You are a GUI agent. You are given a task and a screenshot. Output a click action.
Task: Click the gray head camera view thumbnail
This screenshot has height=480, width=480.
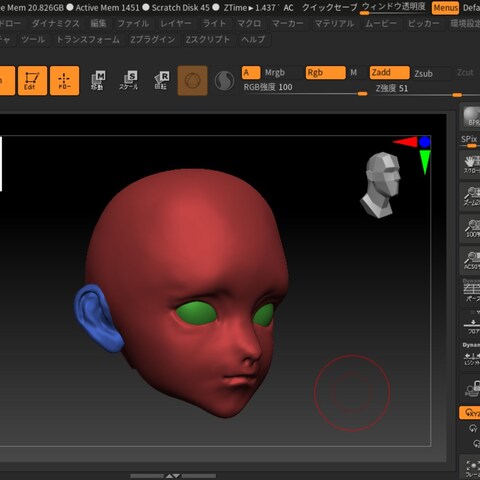(x=381, y=185)
